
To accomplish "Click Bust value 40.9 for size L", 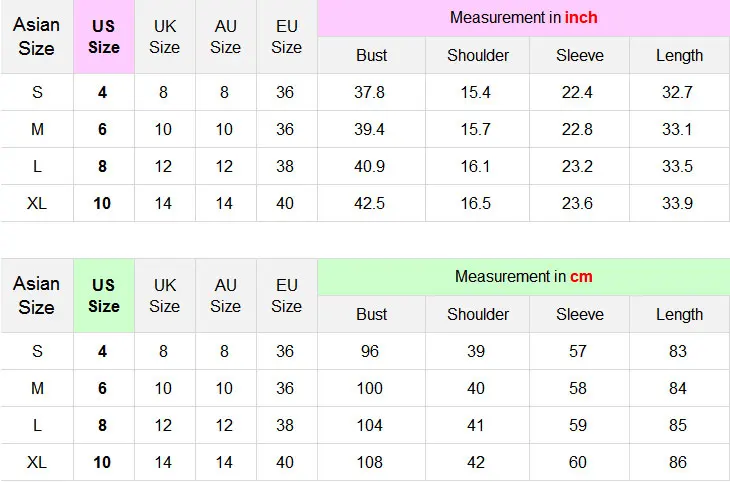I will click(369, 166).
